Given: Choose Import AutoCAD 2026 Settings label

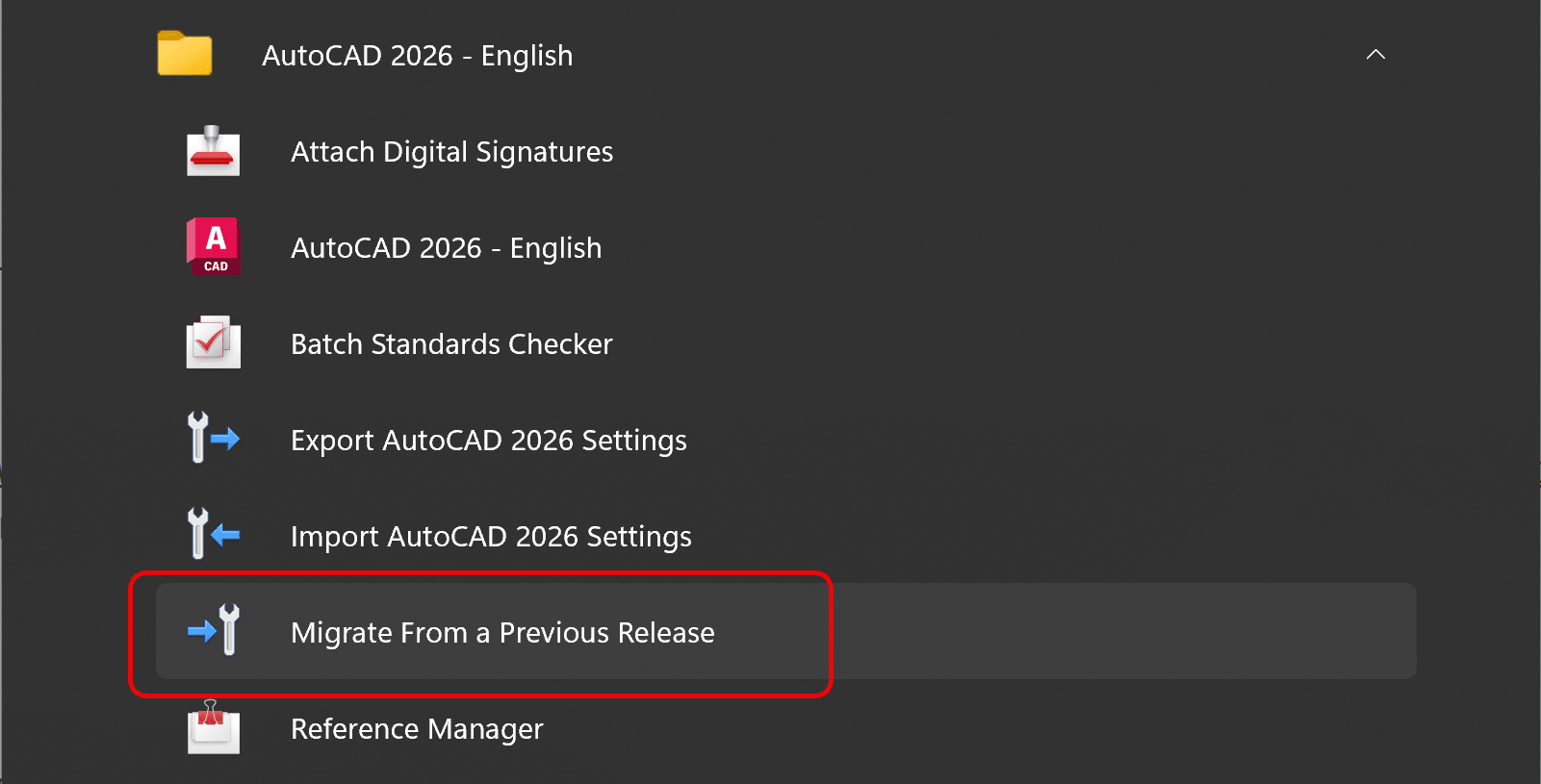Looking at the screenshot, I should coord(491,537).
